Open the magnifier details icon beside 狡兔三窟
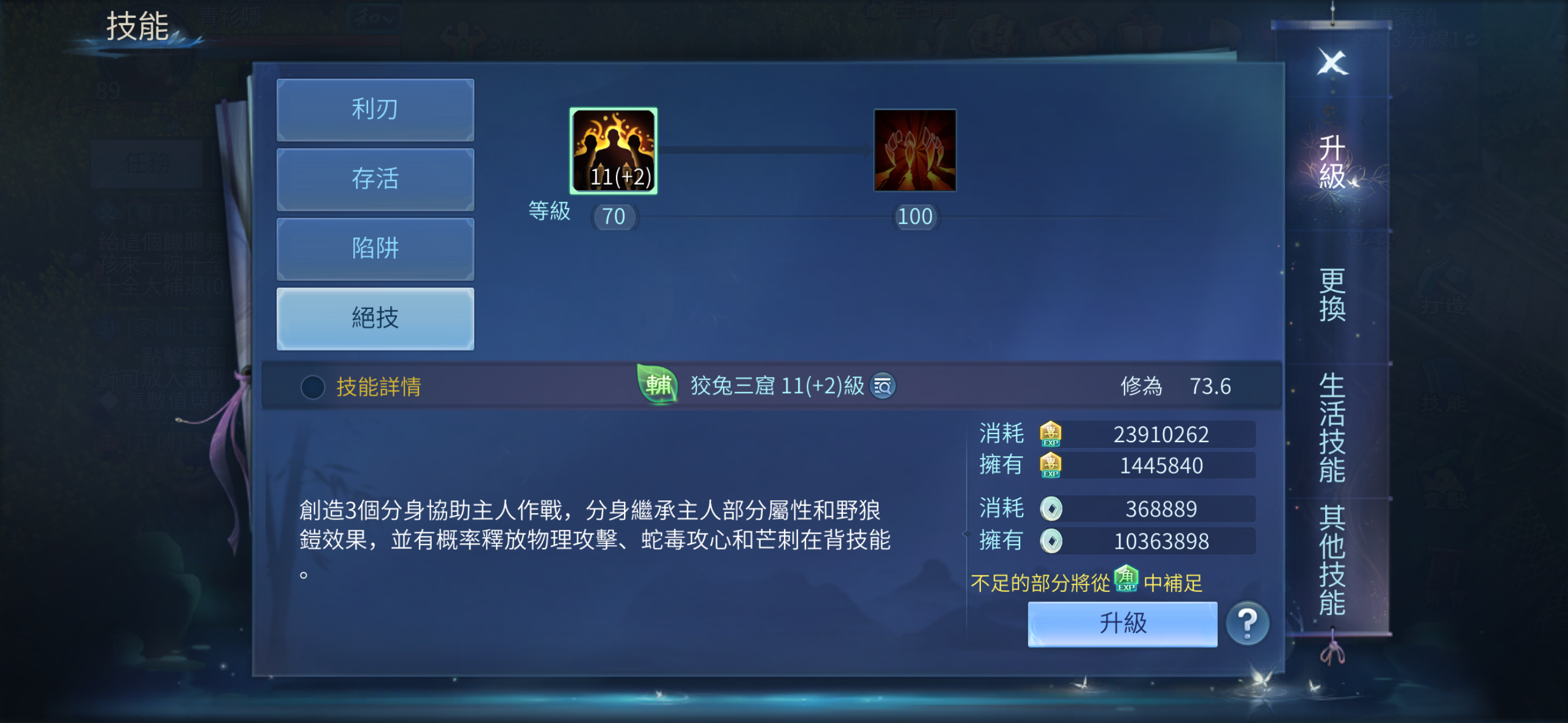This screenshot has width=1568, height=723. pyautogui.click(x=883, y=386)
